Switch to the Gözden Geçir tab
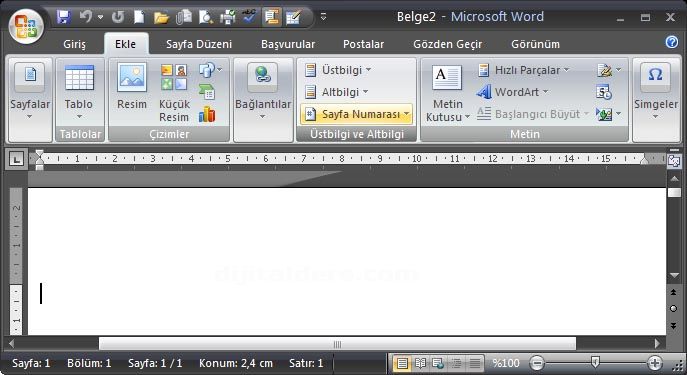 pyautogui.click(x=447, y=44)
